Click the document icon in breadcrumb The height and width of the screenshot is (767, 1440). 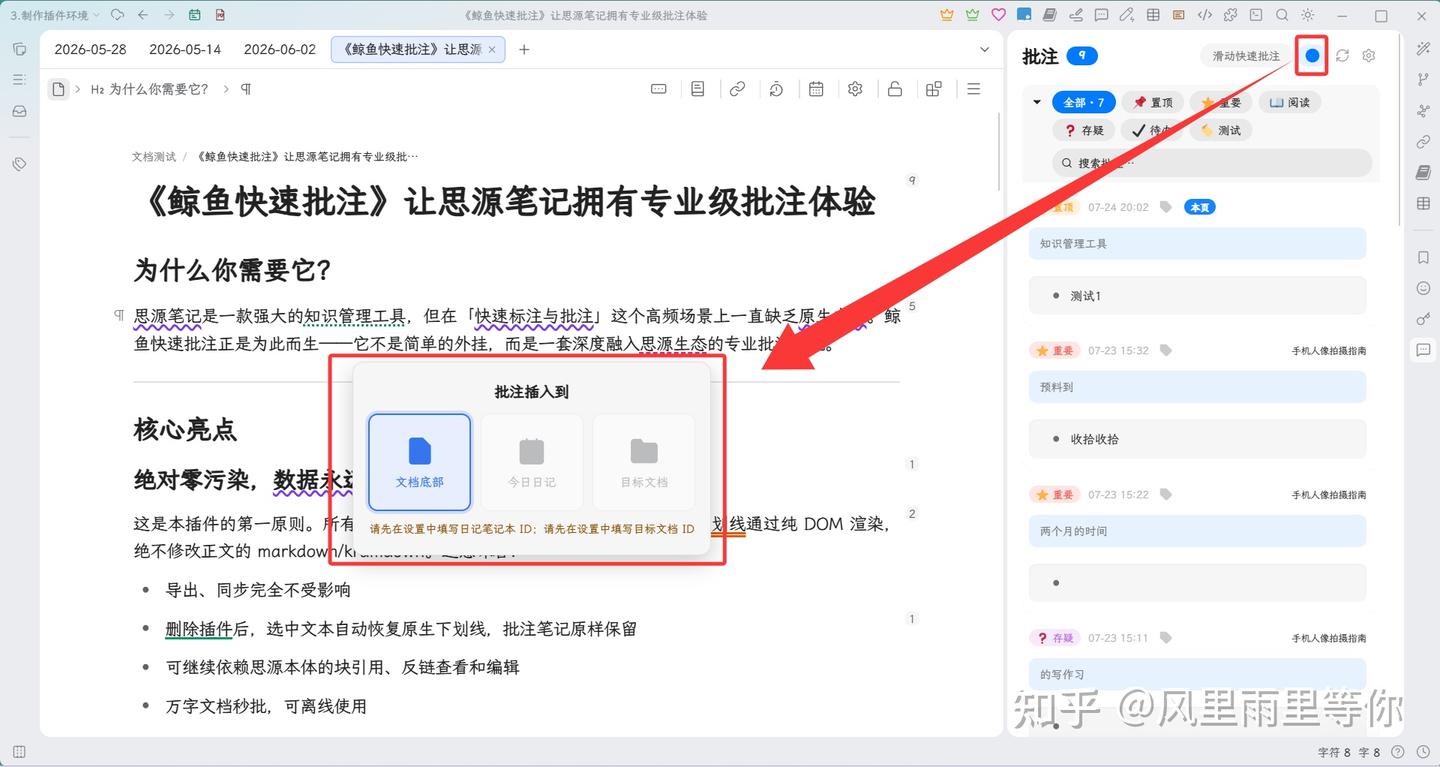59,89
